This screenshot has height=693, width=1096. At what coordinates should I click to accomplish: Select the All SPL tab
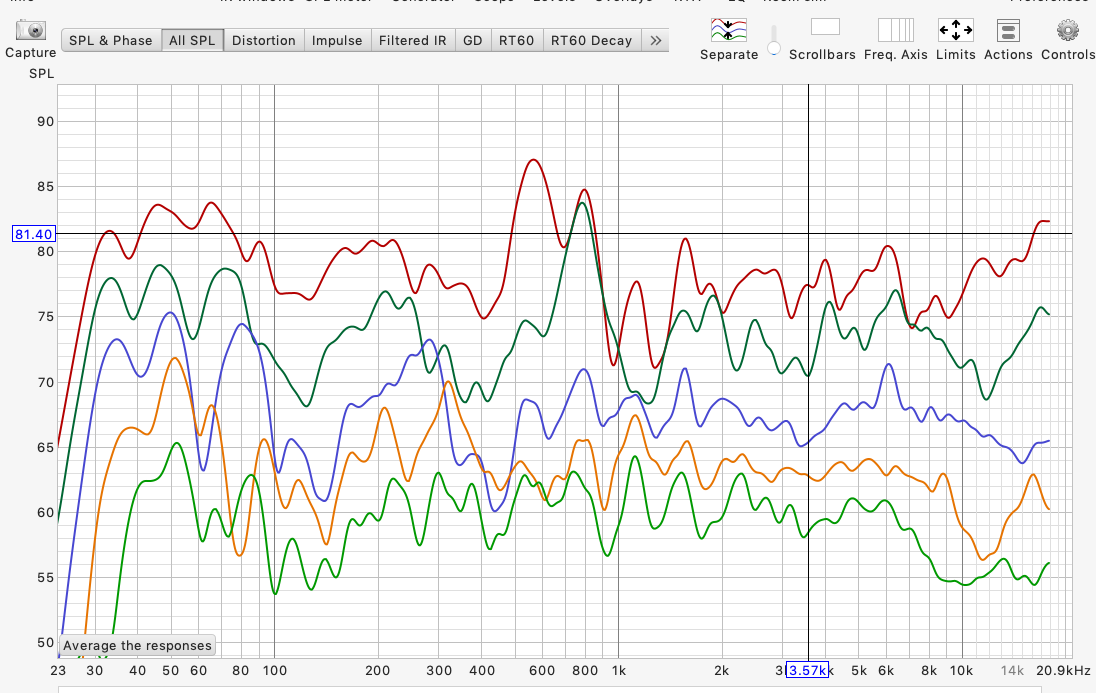tap(192, 41)
